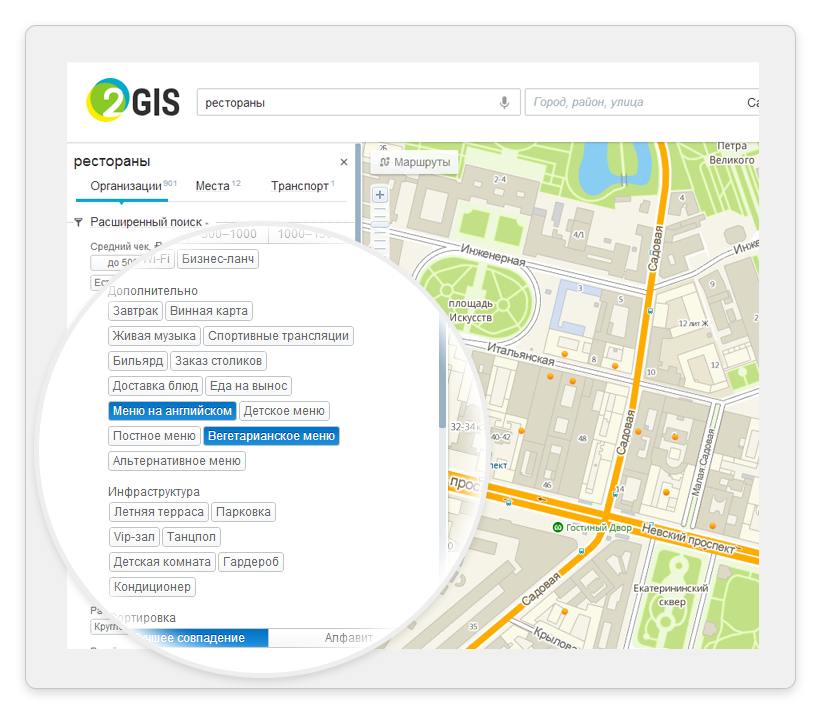
Task: Click the Итальянская street label
Action: click(x=521, y=354)
